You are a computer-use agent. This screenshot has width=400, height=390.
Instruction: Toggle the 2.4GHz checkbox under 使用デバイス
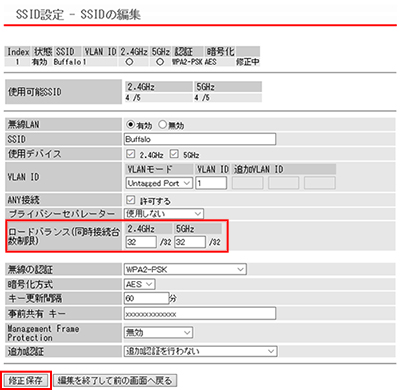click(x=130, y=154)
